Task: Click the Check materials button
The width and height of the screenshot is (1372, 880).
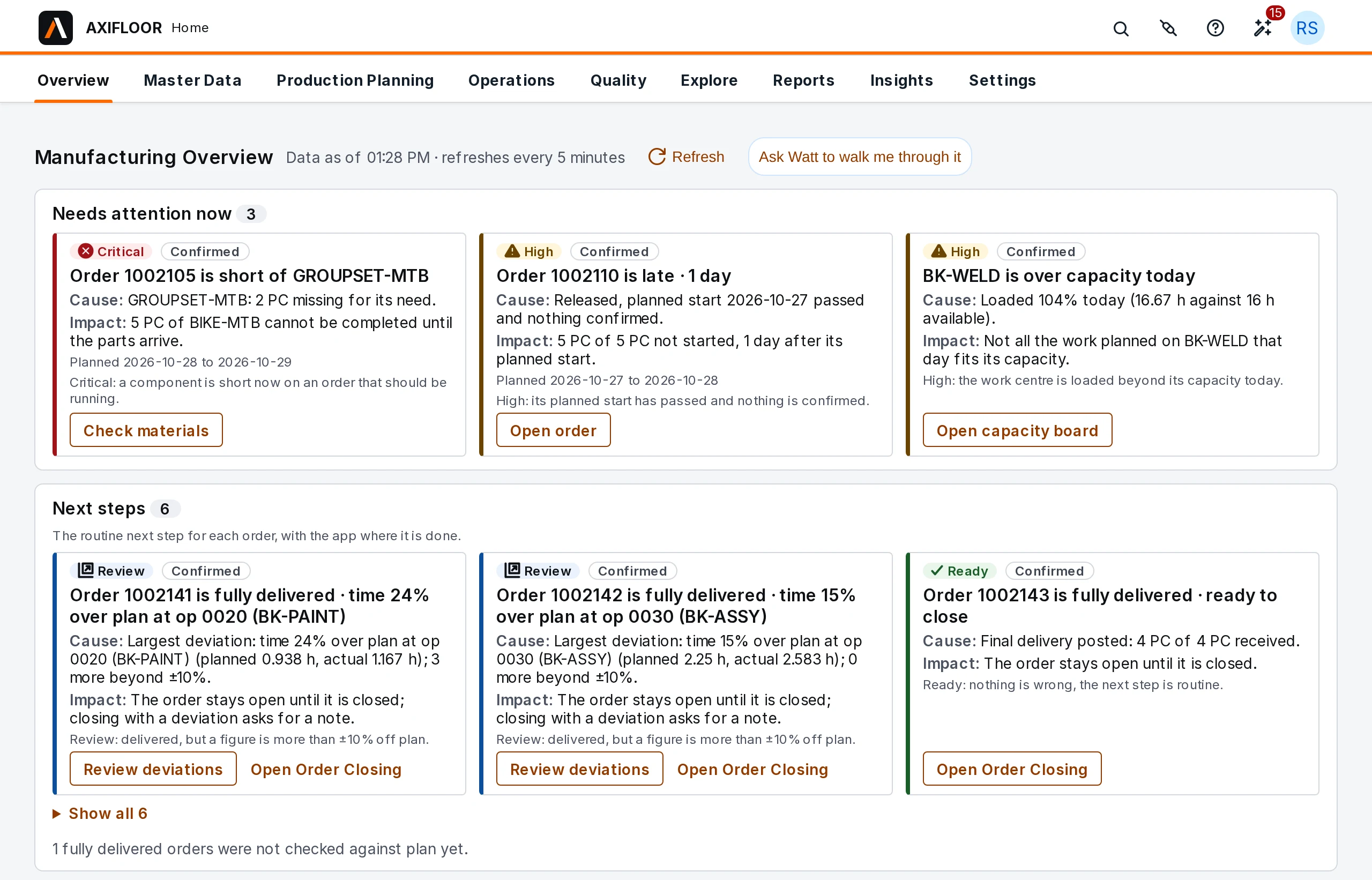Action: 146,430
